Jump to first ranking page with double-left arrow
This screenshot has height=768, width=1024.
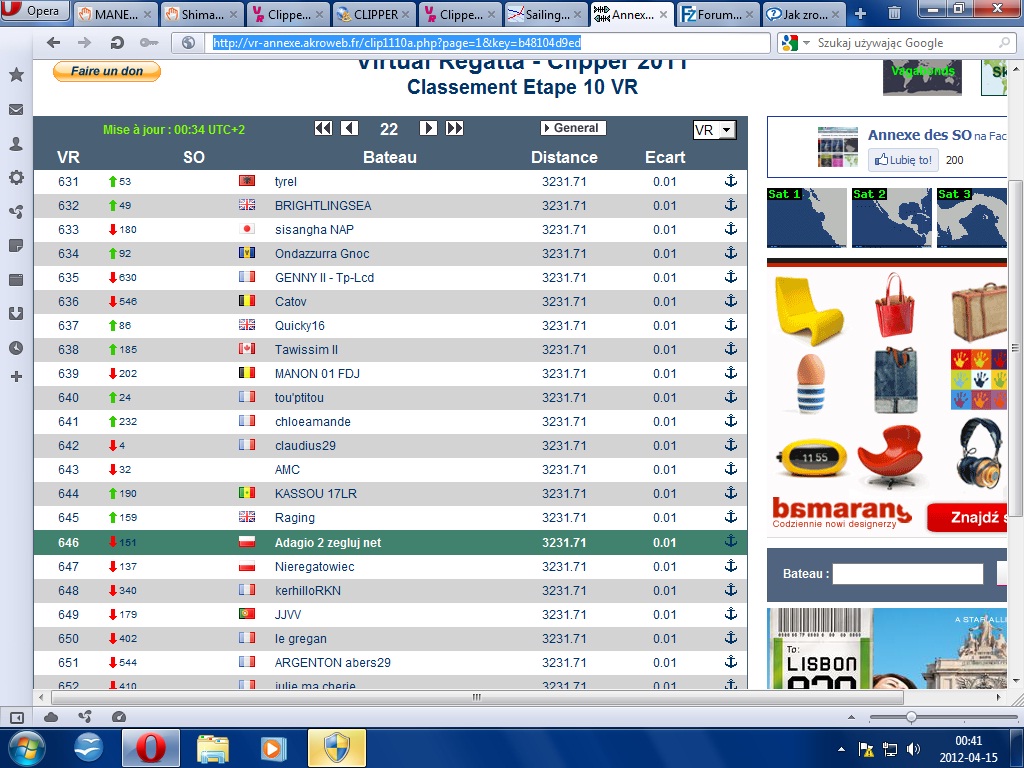click(x=323, y=128)
